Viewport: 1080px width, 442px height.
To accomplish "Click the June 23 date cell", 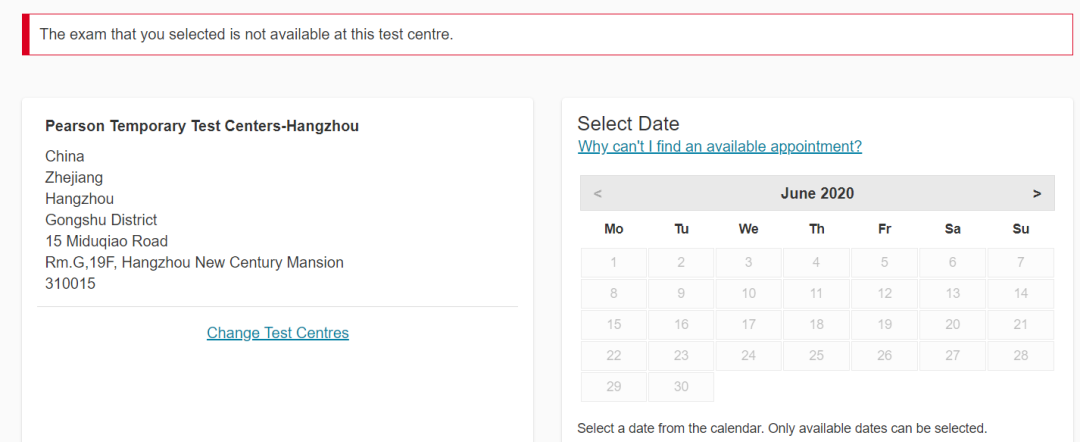I will 681,356.
